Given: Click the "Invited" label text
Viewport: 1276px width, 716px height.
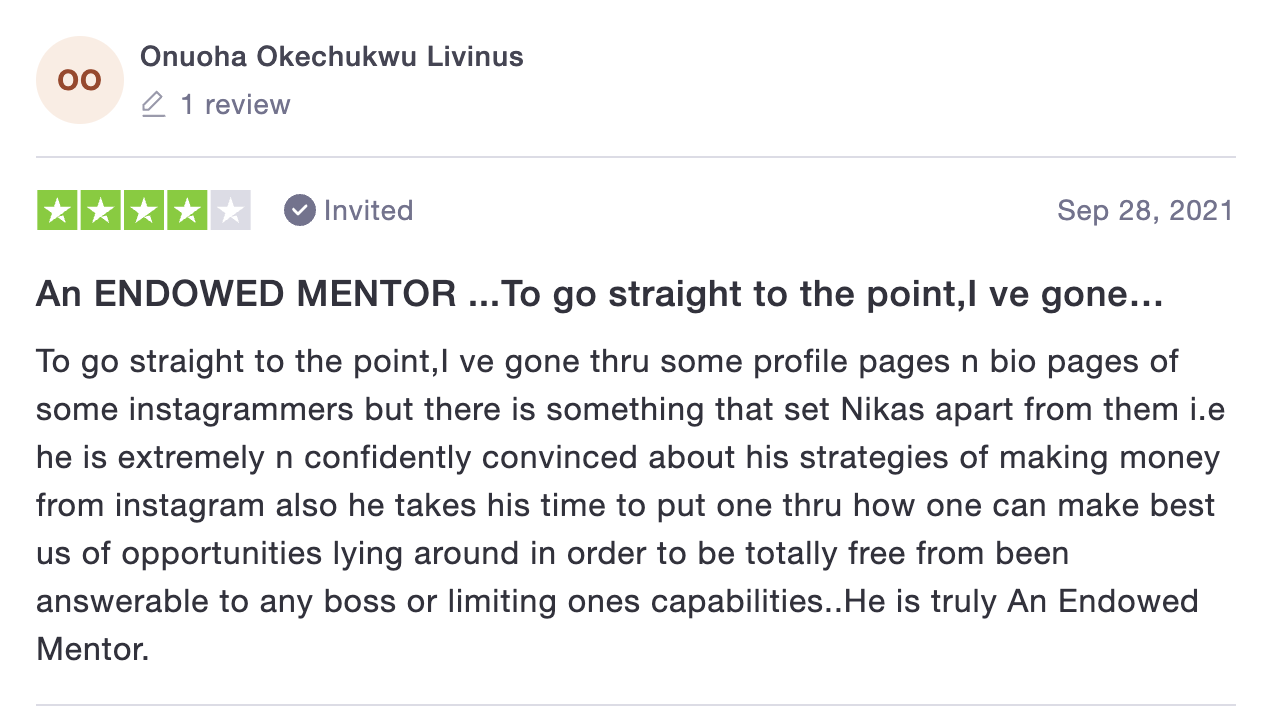Looking at the screenshot, I should tap(368, 210).
